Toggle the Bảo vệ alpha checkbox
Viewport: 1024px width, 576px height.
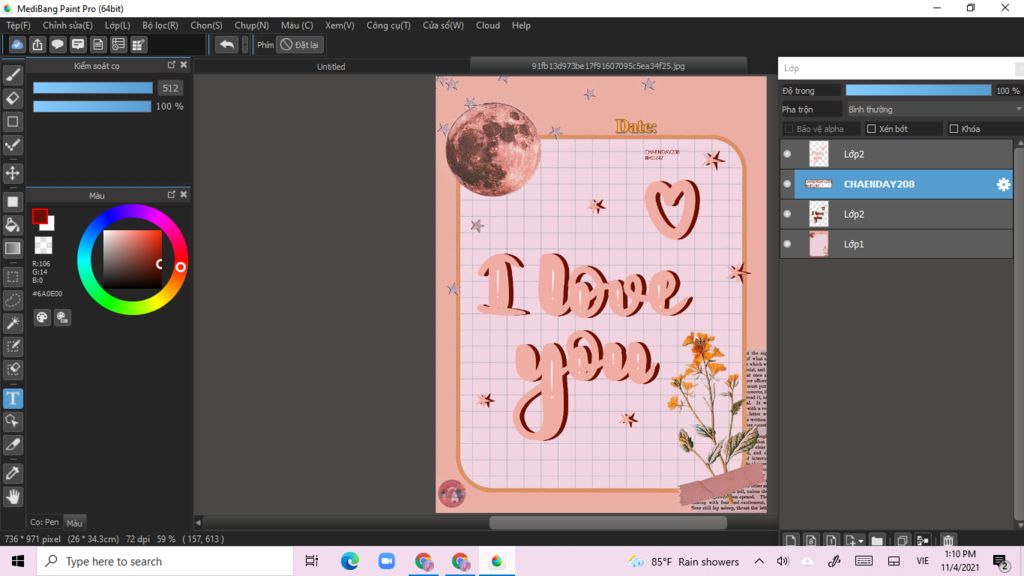tap(789, 129)
